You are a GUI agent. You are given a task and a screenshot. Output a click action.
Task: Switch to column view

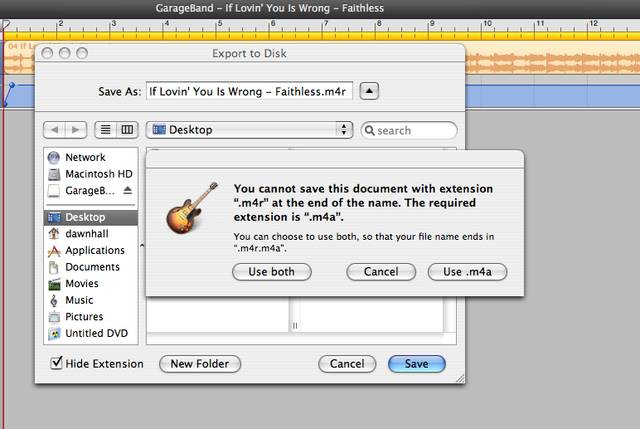(x=127, y=130)
